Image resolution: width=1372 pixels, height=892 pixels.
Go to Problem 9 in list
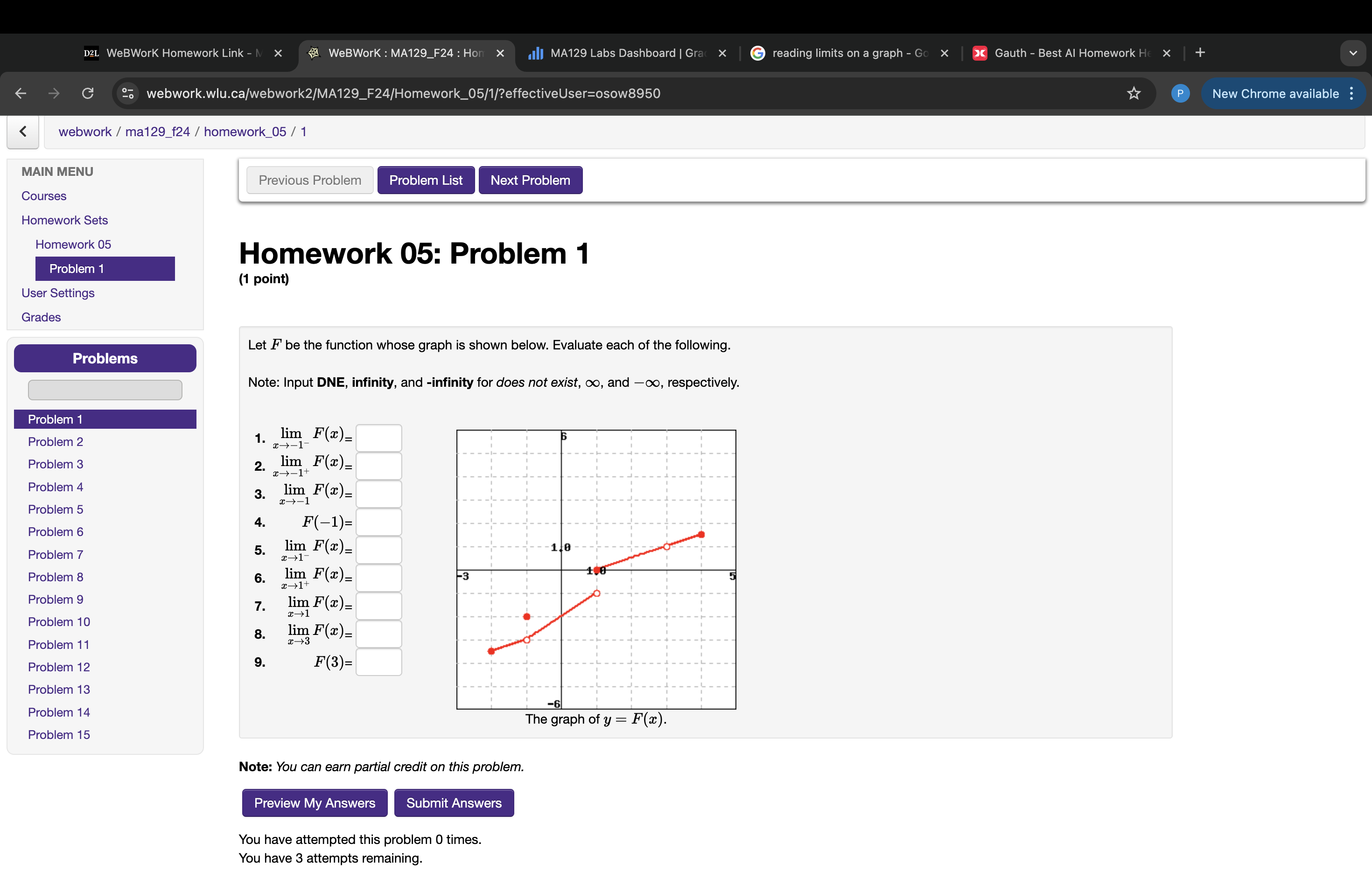pos(56,599)
